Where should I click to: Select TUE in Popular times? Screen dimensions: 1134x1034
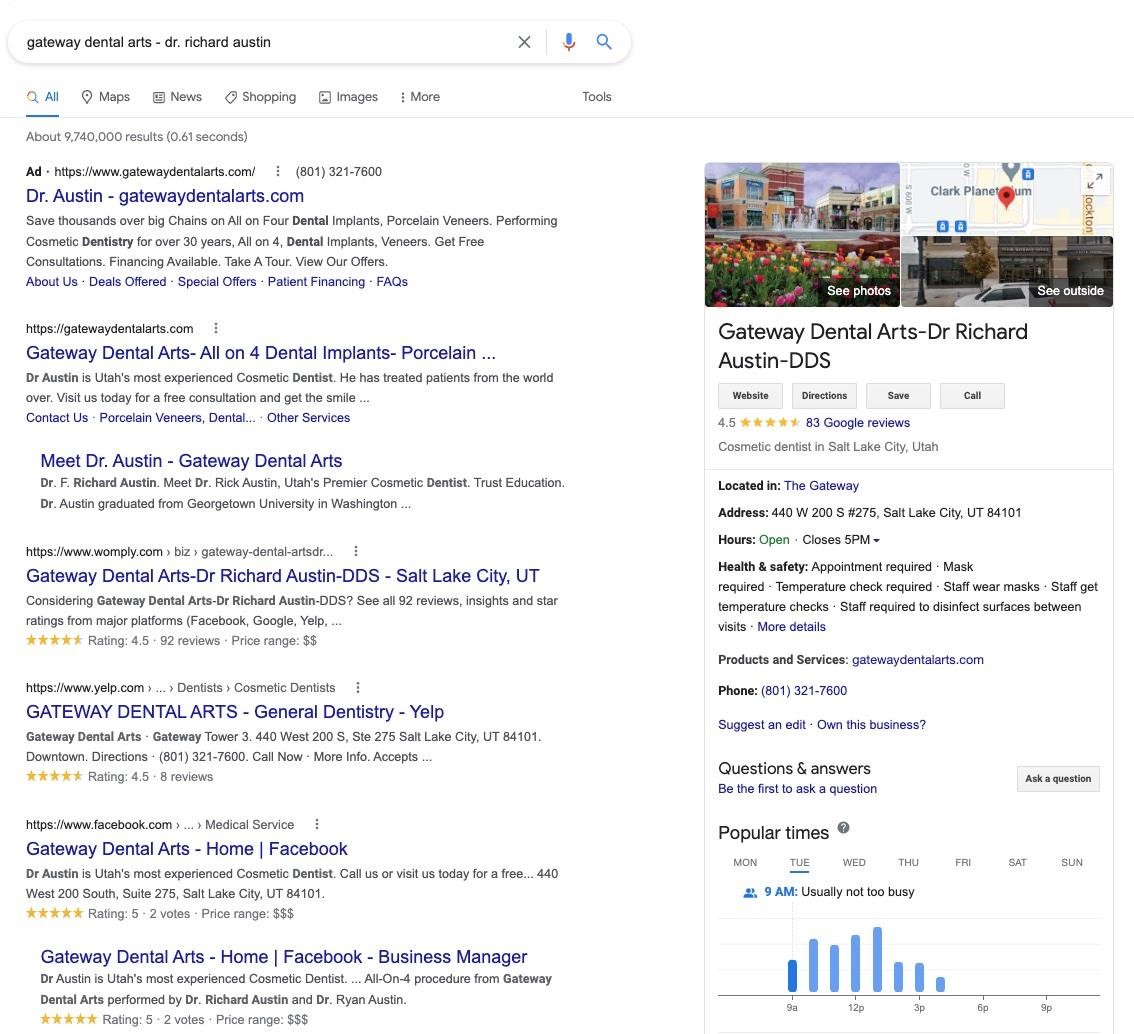pos(799,863)
